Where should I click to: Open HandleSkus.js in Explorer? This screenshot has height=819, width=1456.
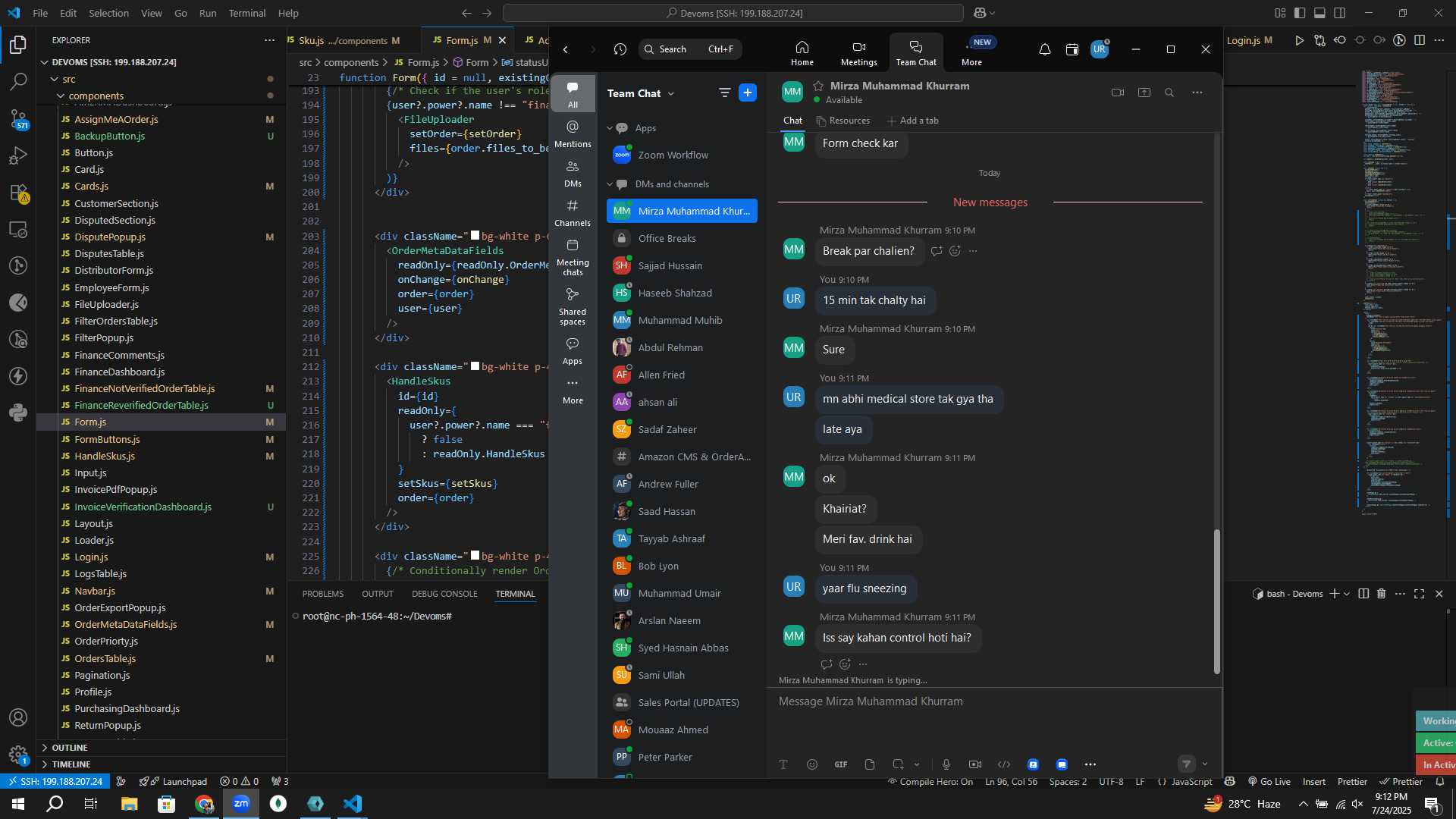click(105, 456)
